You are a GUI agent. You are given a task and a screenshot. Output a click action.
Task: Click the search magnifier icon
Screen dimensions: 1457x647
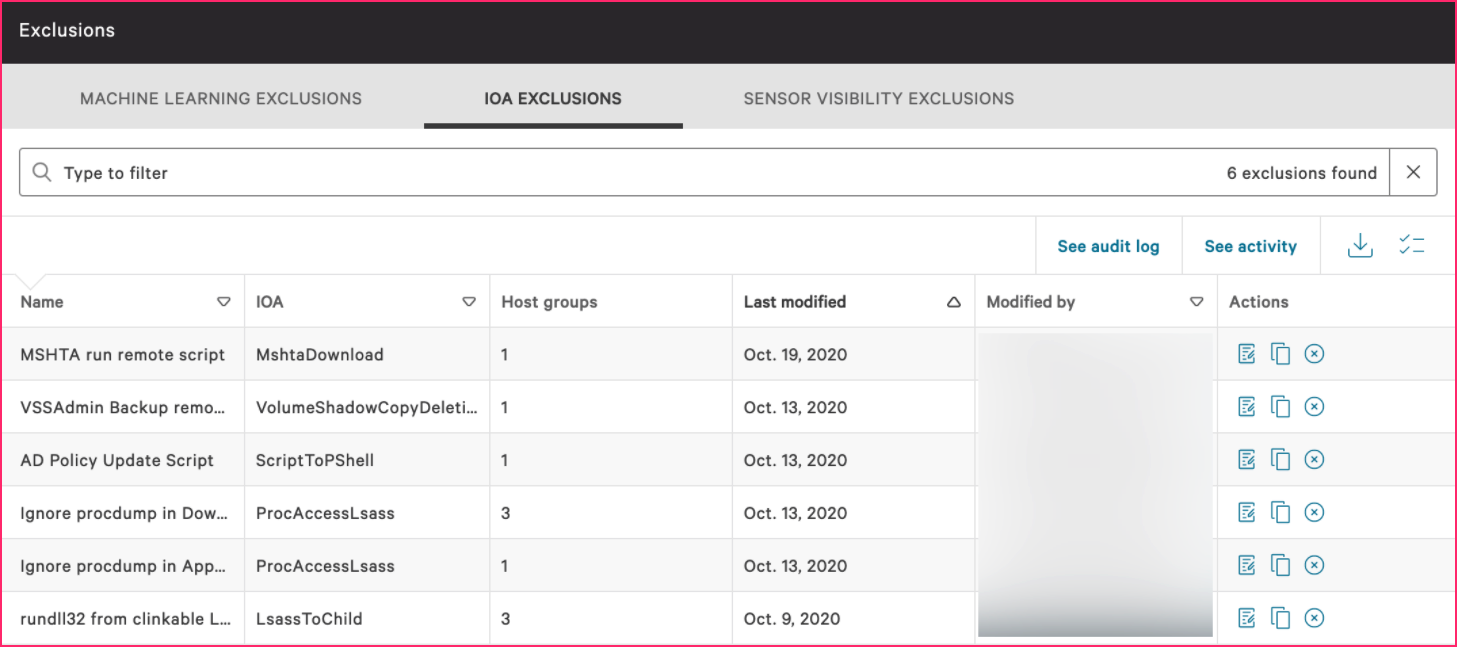click(42, 172)
